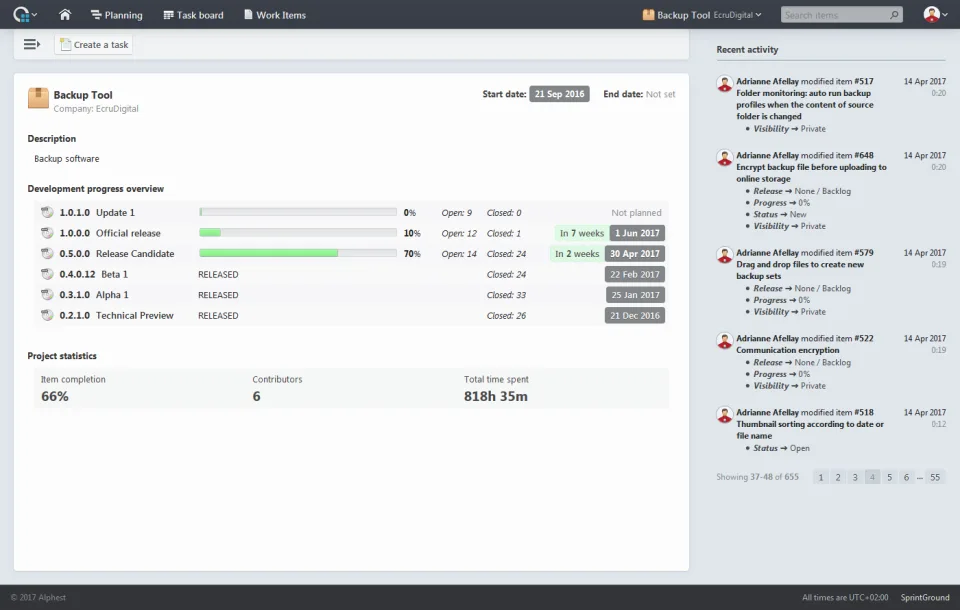
Task: Open the SprintGround logo menu
Action: (x=24, y=15)
